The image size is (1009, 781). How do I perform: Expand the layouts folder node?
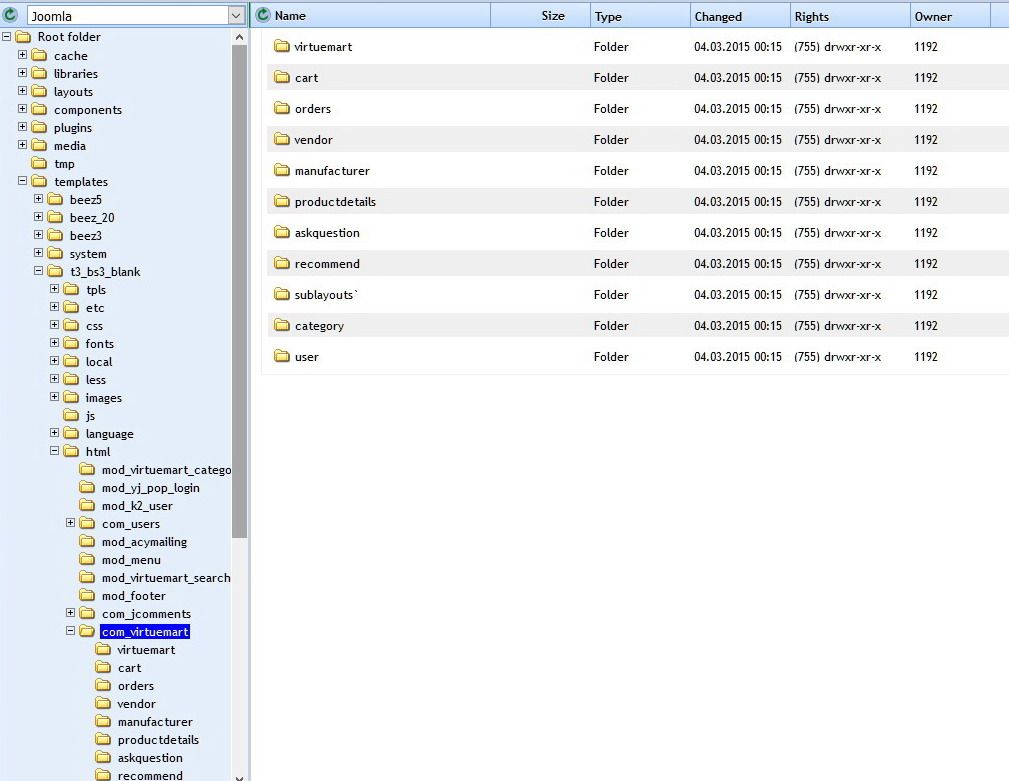click(x=23, y=91)
